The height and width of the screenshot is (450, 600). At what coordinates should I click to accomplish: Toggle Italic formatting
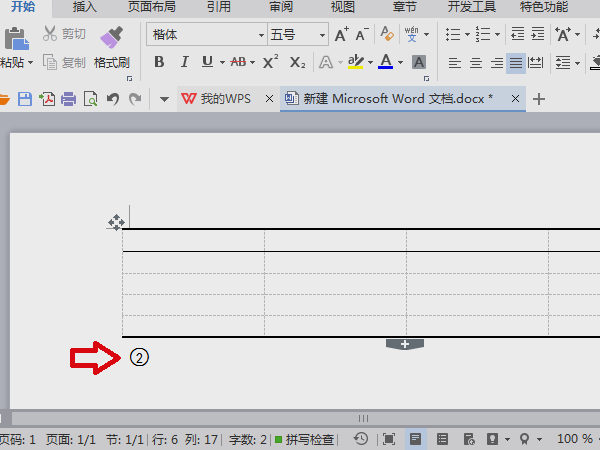click(184, 62)
